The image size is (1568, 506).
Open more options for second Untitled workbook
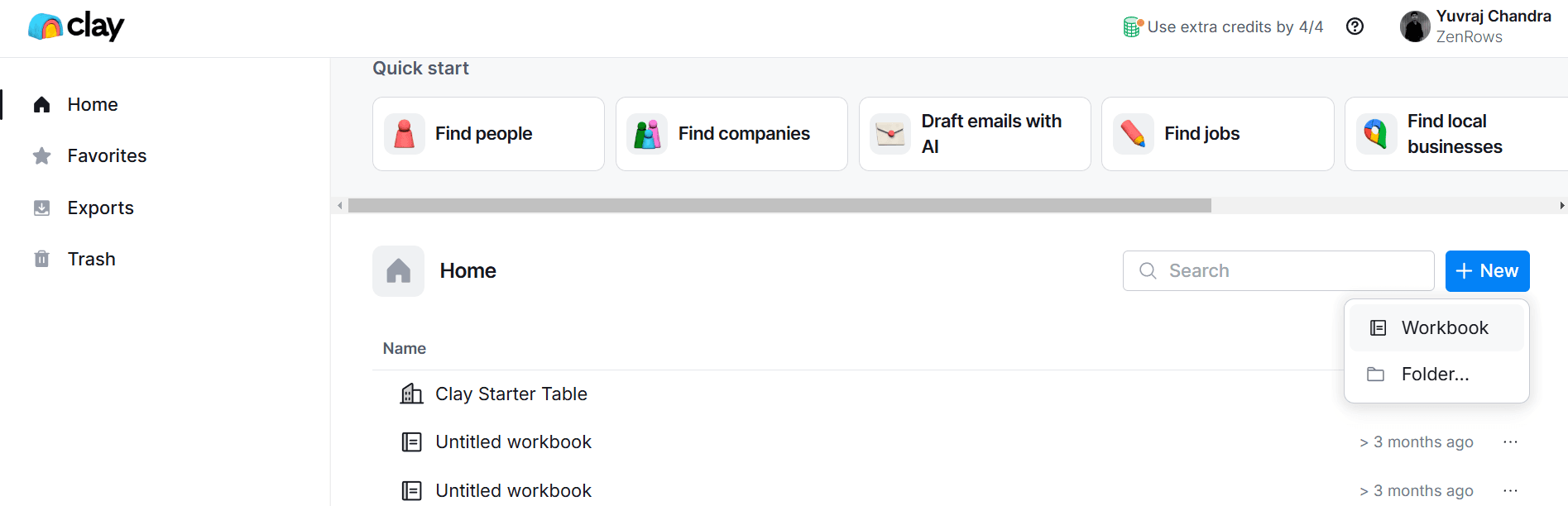click(x=1510, y=490)
